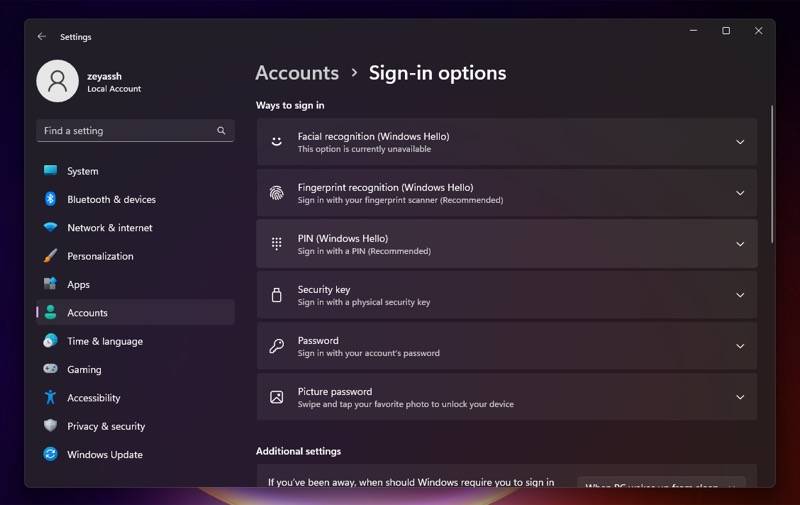The width and height of the screenshot is (800, 505).
Task: Expand the PIN (Windows Hello) chevron
Action: point(740,244)
